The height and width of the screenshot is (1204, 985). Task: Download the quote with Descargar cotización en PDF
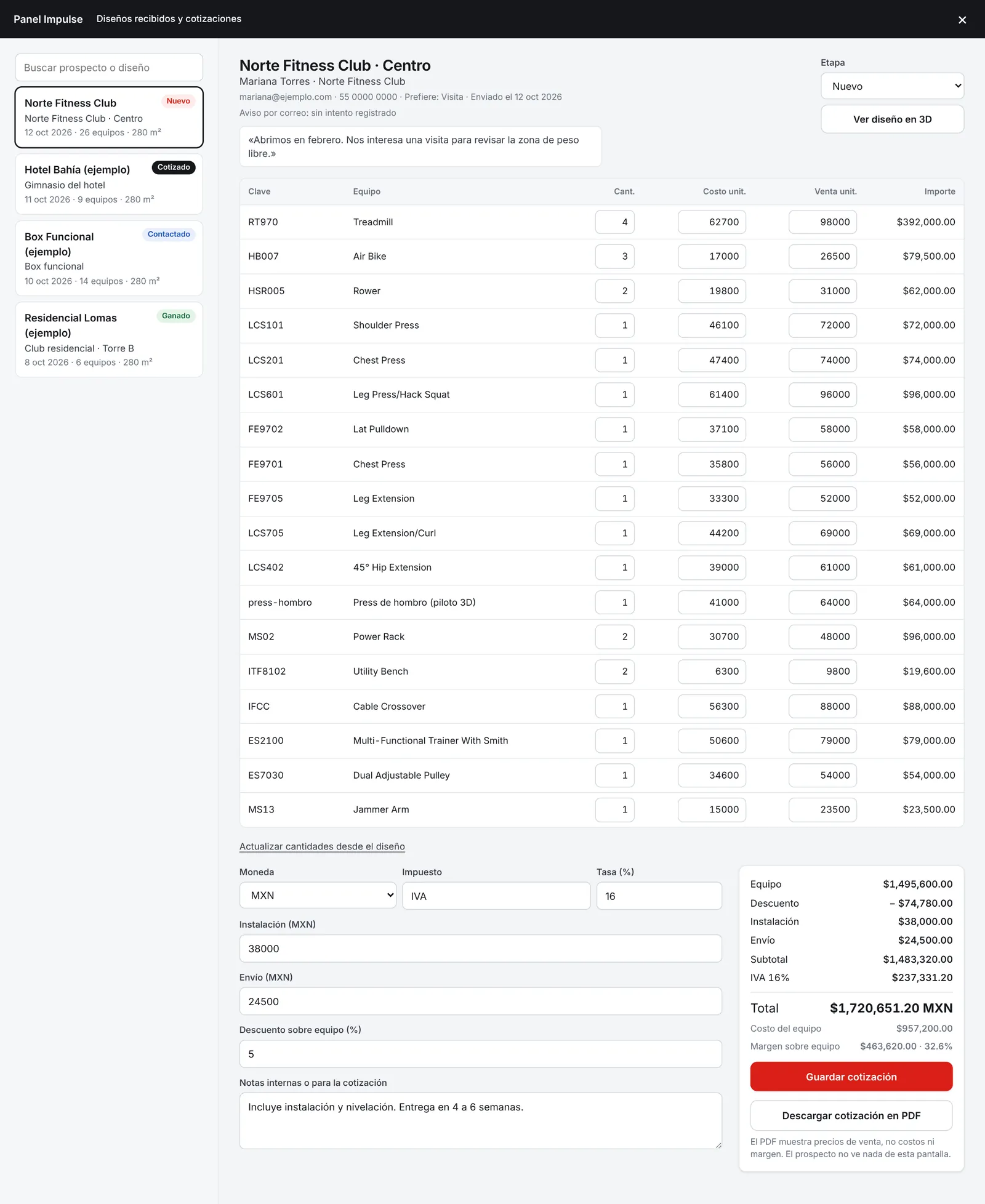pos(851,1115)
